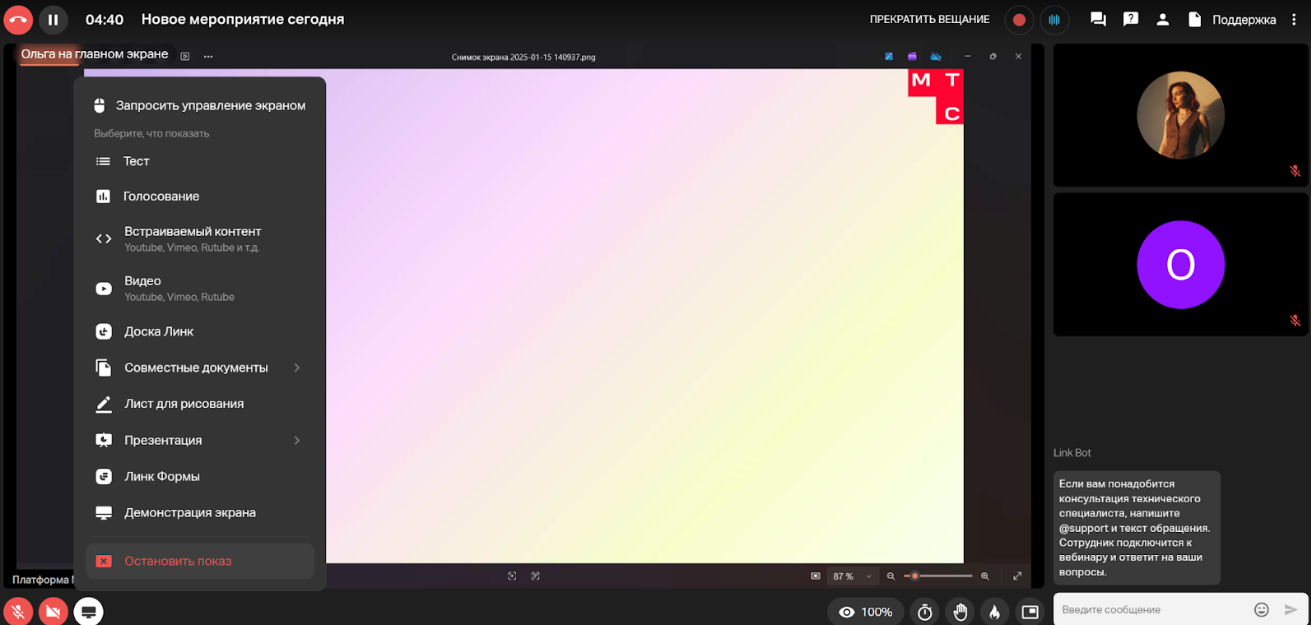Select 'Тест' from the show menu
The width and height of the screenshot is (1311, 625).
pyautogui.click(x=200, y=161)
